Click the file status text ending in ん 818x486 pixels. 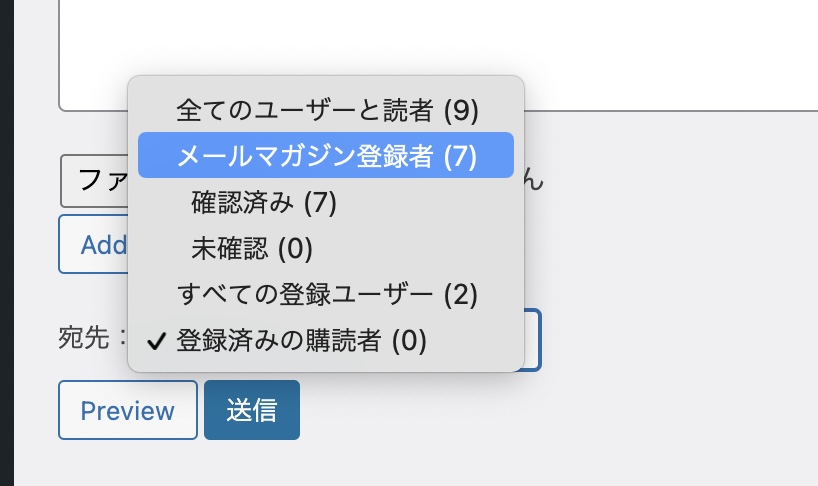535,181
